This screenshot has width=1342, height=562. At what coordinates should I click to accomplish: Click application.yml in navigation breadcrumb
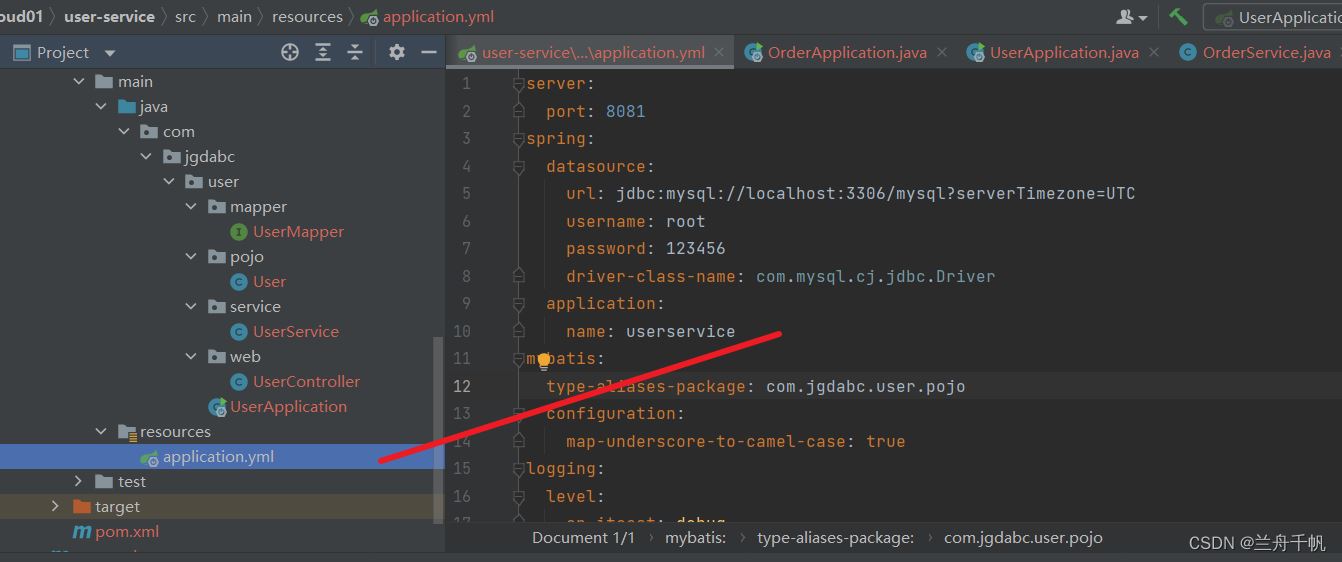click(x=438, y=17)
